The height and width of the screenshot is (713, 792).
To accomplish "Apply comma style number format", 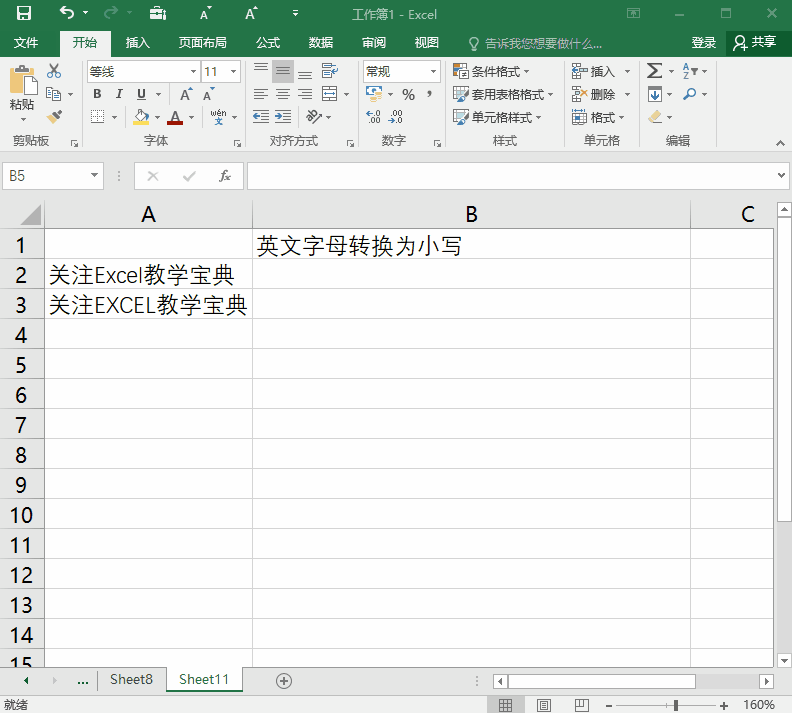I will [429, 94].
